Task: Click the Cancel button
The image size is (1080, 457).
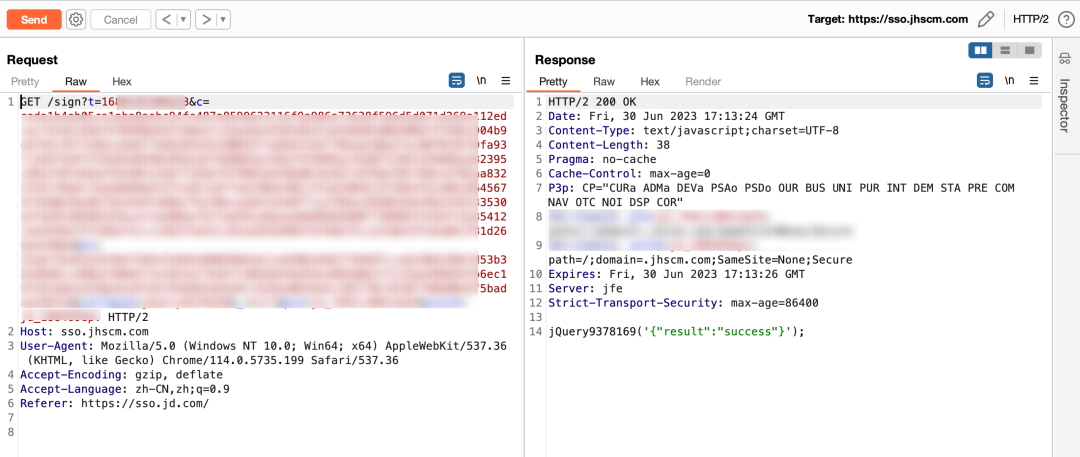Action: point(121,19)
